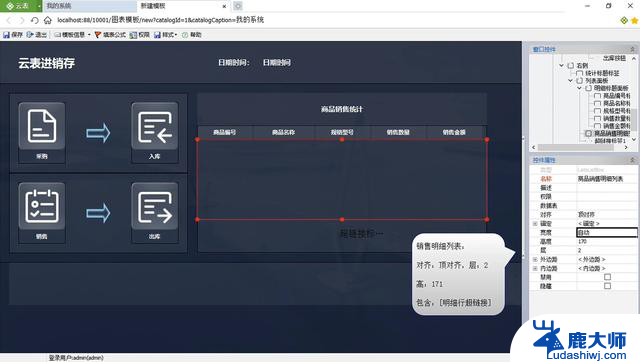Open 填表公式 formula tool
The height and width of the screenshot is (362, 640).
(x=110, y=35)
